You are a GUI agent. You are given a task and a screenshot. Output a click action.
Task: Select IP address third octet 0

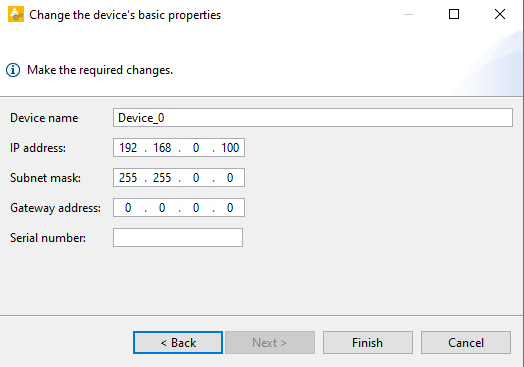tap(196, 148)
